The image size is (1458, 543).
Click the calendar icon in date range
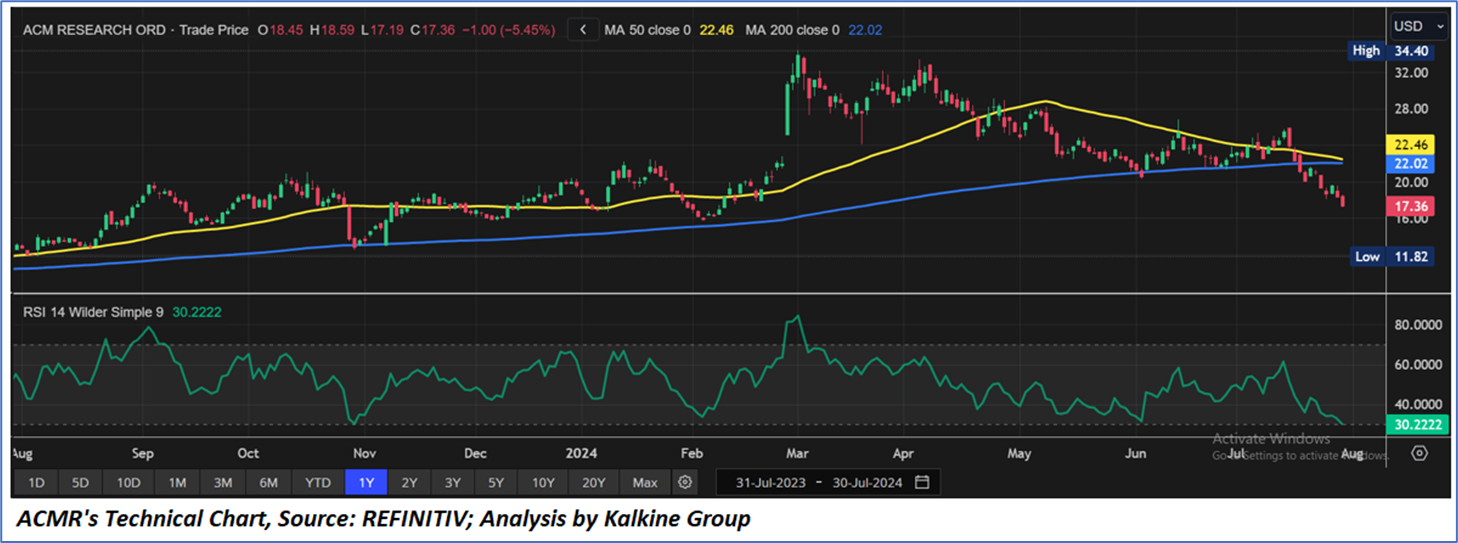922,483
